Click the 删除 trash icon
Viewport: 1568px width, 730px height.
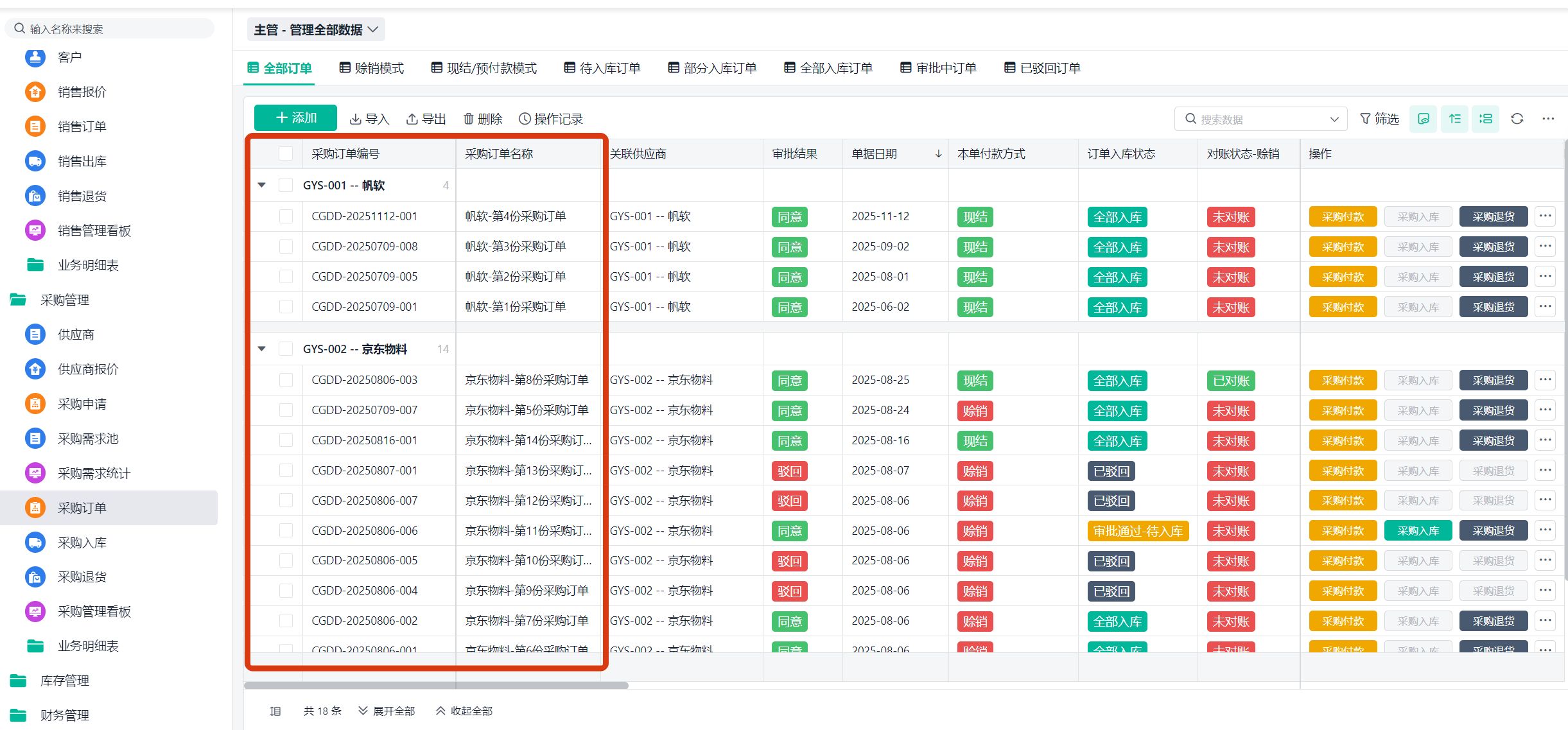pos(468,119)
